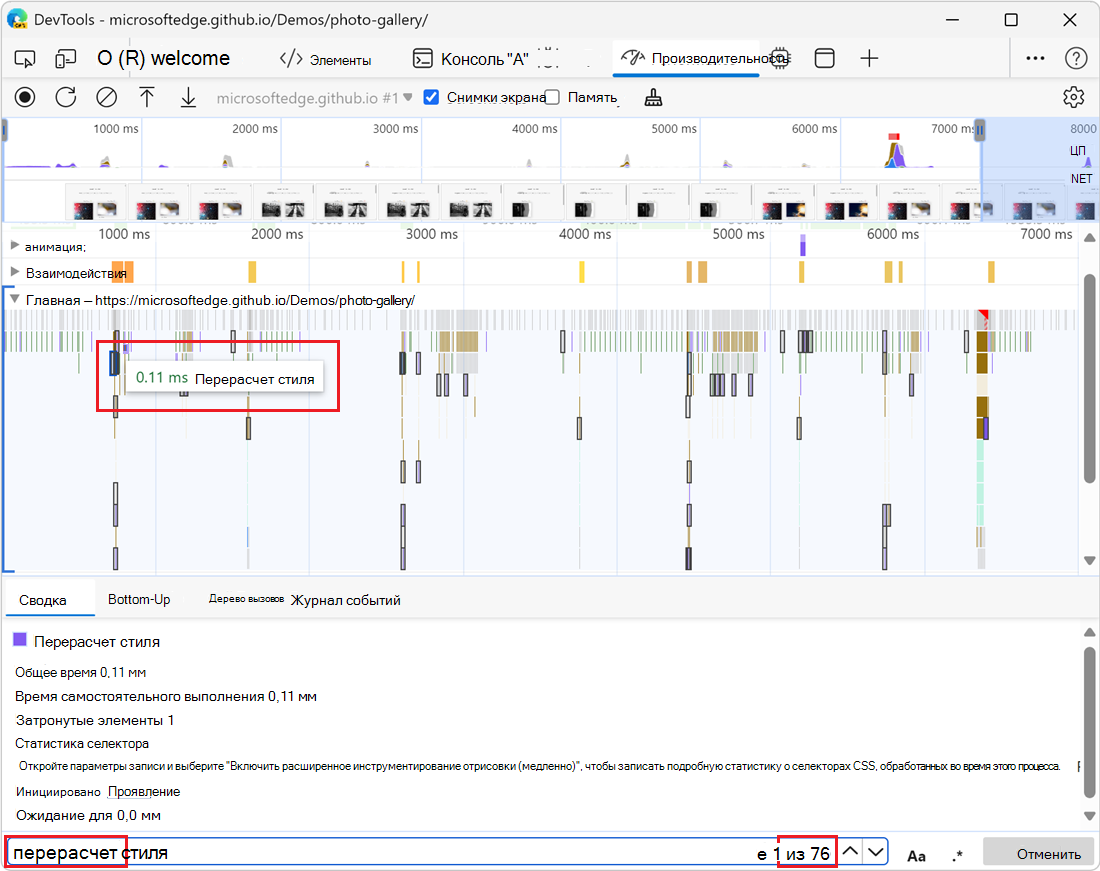Screen dimensions: 1100x871
Task: Go to next search result arrow
Action: click(x=875, y=852)
